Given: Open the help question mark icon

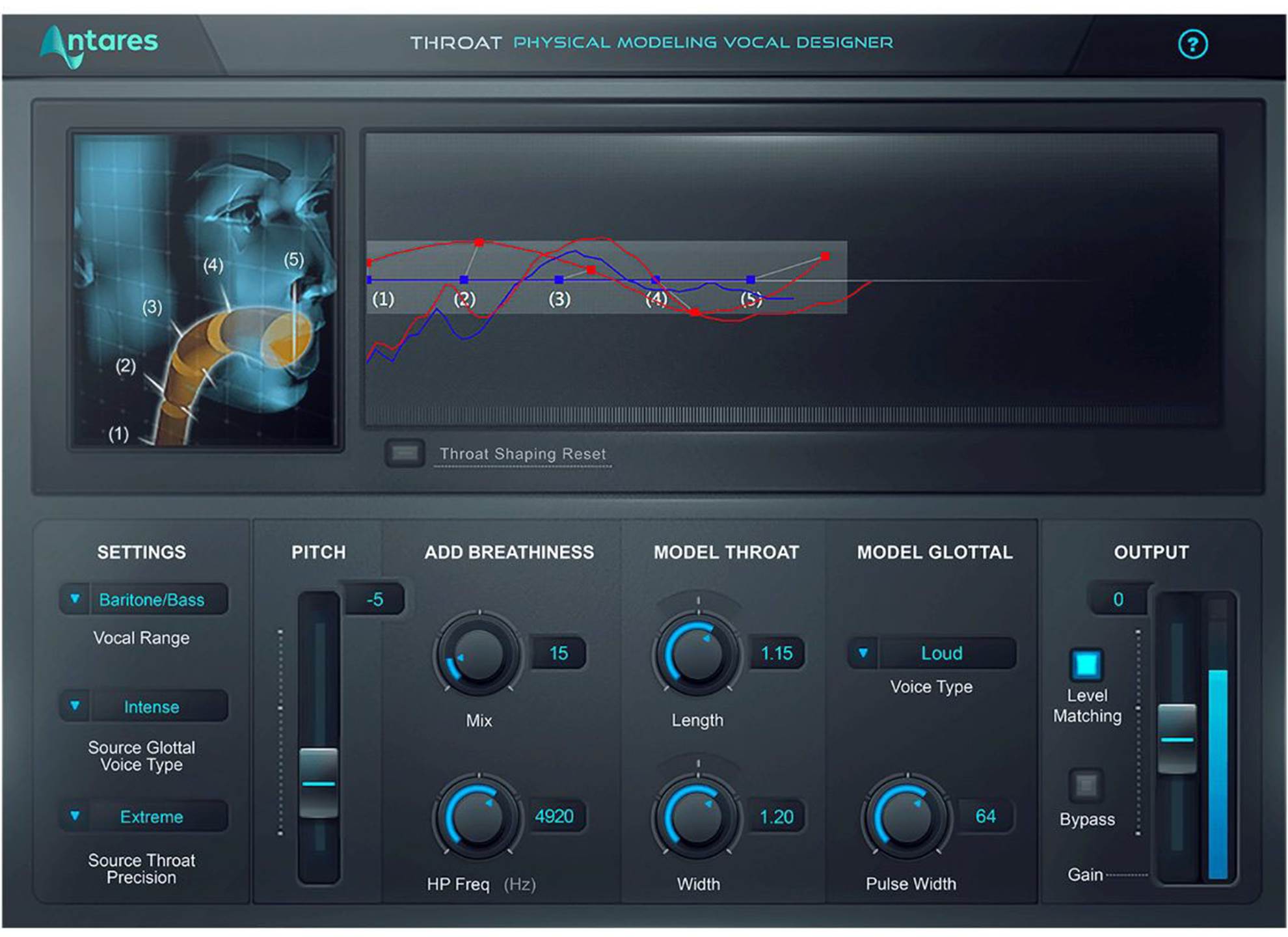Looking at the screenshot, I should (1192, 44).
